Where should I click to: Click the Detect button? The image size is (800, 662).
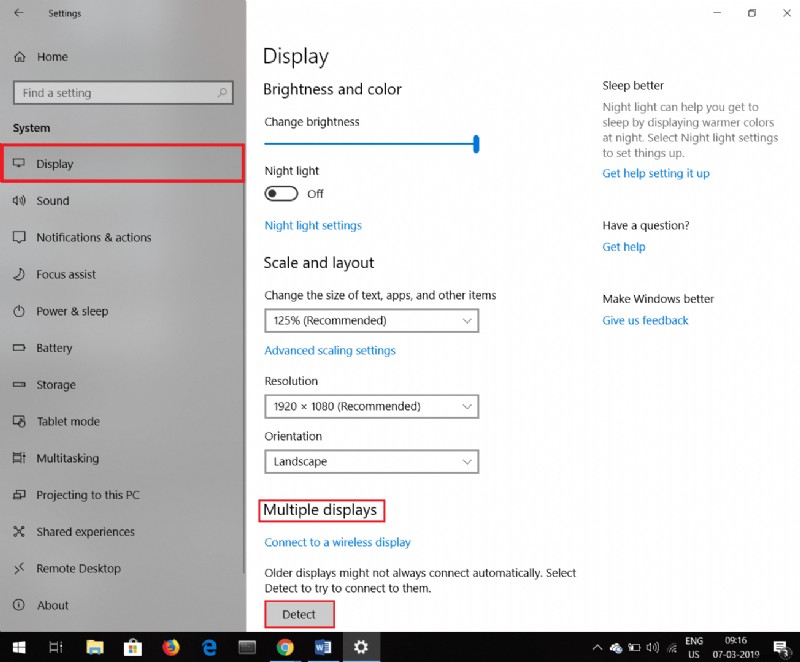(x=298, y=613)
